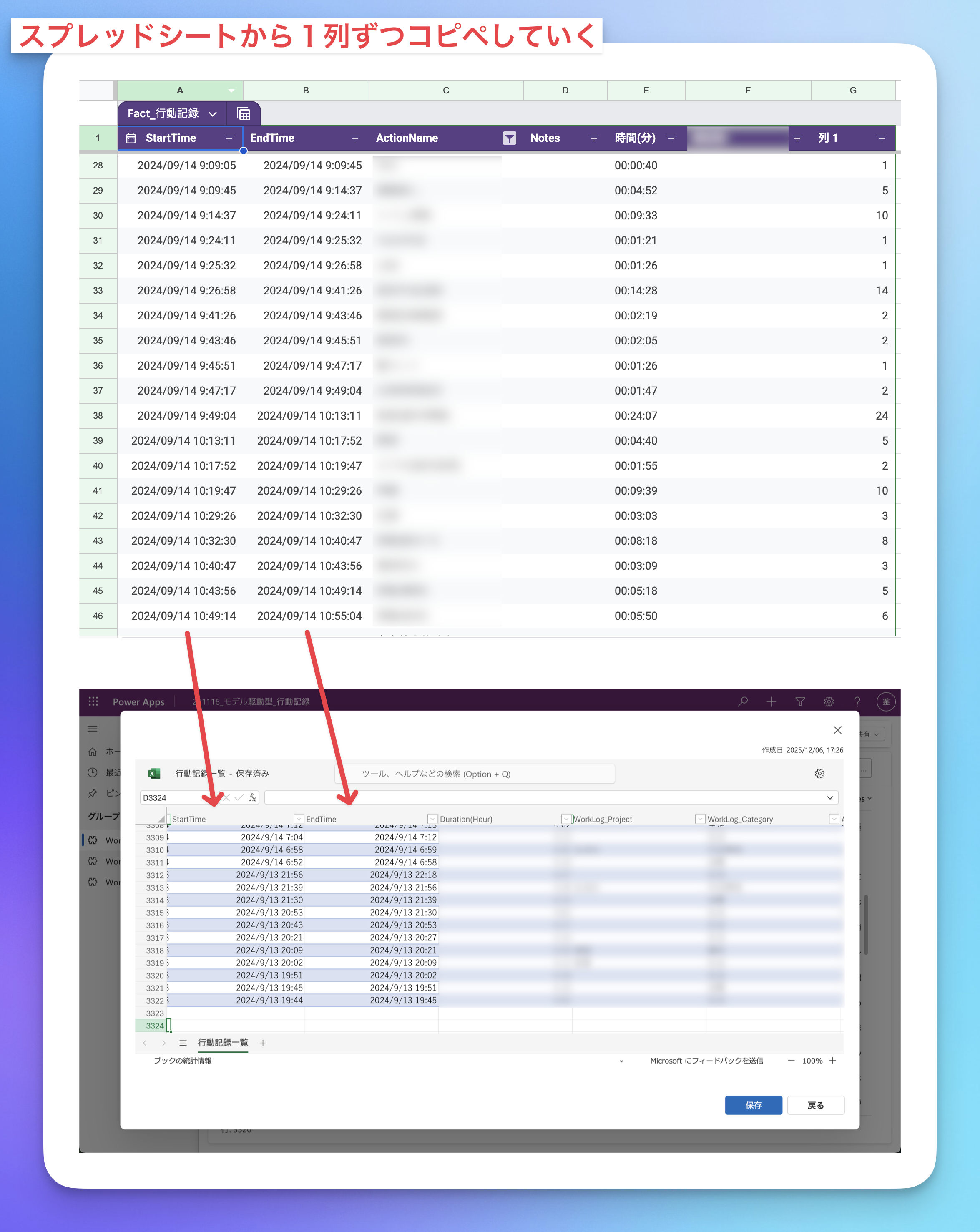The height and width of the screenshot is (1232, 980).
Task: Click the Name Box showing D3324
Action: (x=178, y=797)
